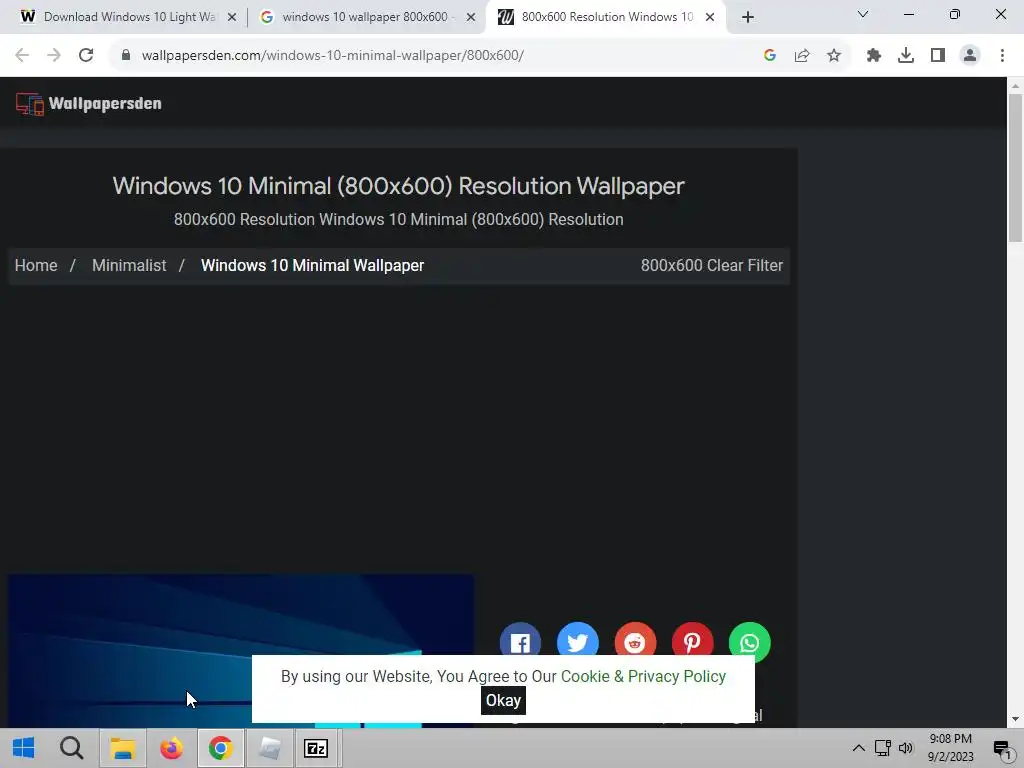The image size is (1024, 768).
Task: Open the Windows Start menu
Action: click(24, 748)
